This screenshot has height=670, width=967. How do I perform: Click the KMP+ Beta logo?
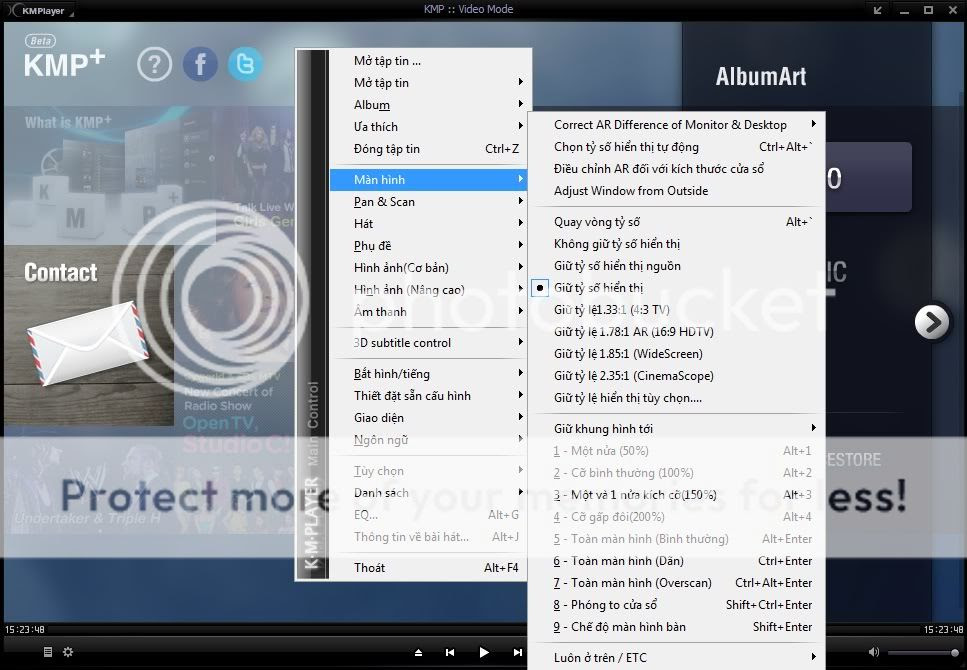pyautogui.click(x=64, y=56)
